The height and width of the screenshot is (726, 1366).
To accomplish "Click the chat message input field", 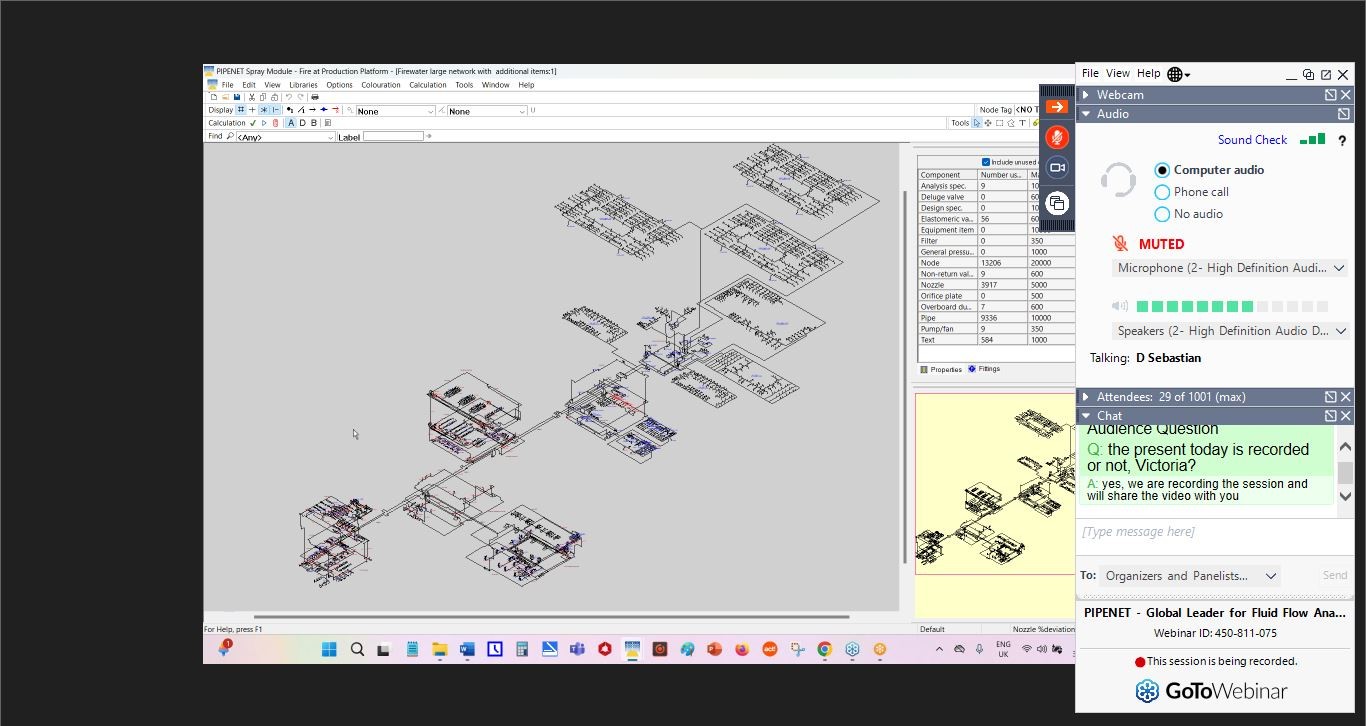I will 1215,537.
